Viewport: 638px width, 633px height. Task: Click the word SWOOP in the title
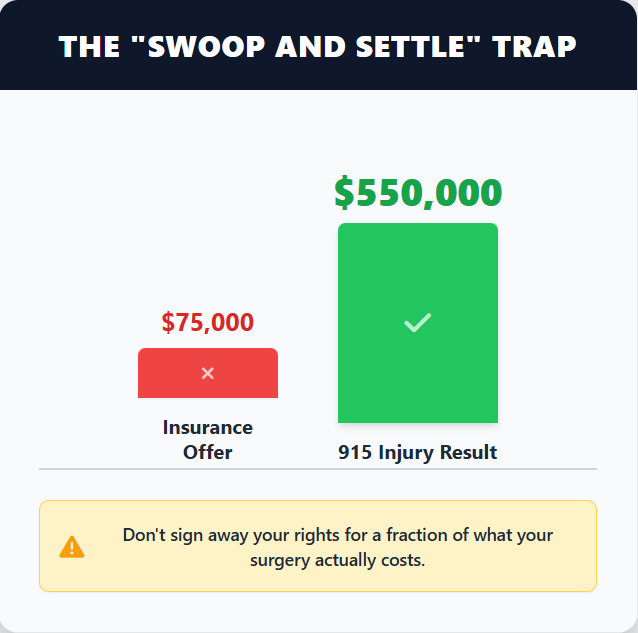pos(198,46)
